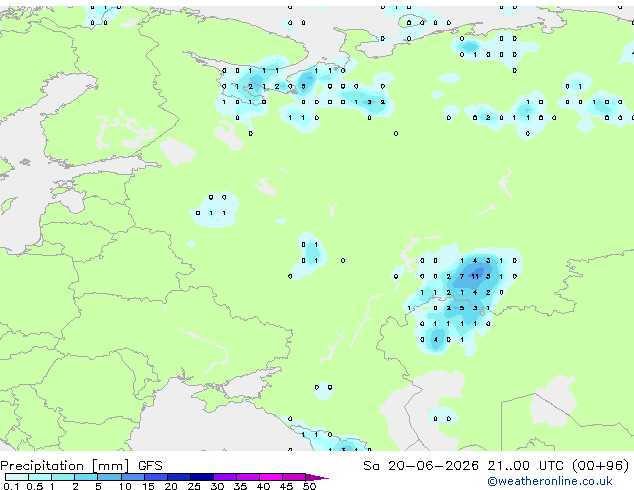The image size is (634, 490).
Task: Click the 'Sa 20-06-2026 21..00 UTC (00+96)' timestamp
Action: pyautogui.click(x=496, y=466)
